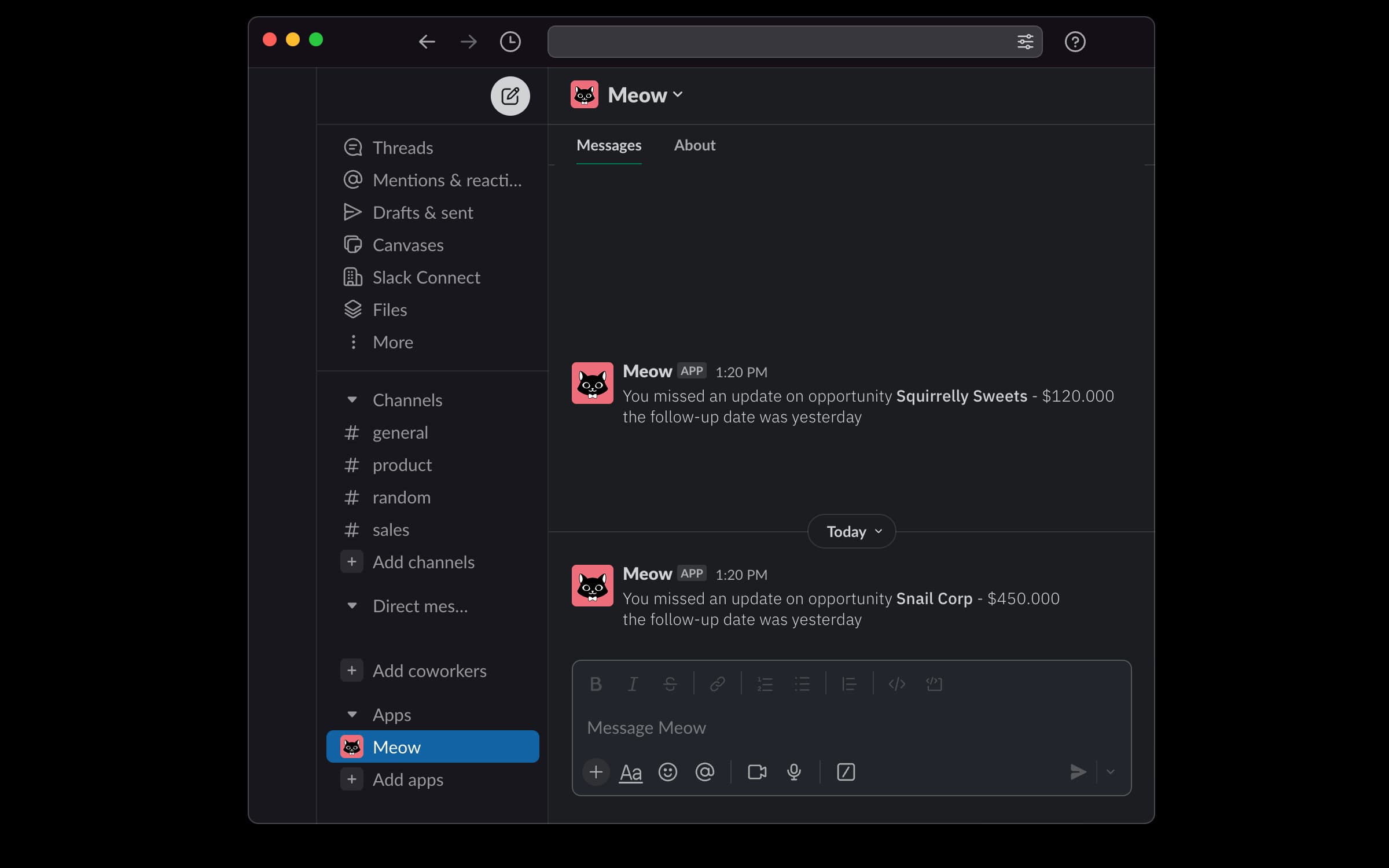Open history clock icon
This screenshot has width=1389, height=868.
coord(510,42)
